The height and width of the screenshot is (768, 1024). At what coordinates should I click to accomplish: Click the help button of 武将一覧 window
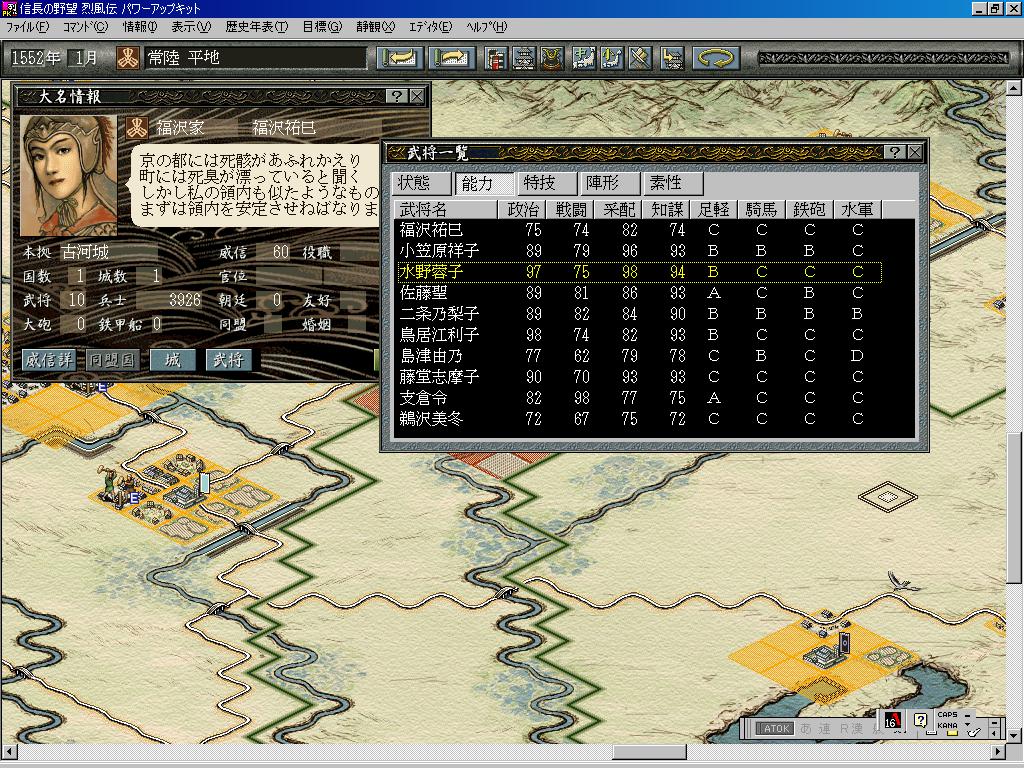tap(894, 152)
